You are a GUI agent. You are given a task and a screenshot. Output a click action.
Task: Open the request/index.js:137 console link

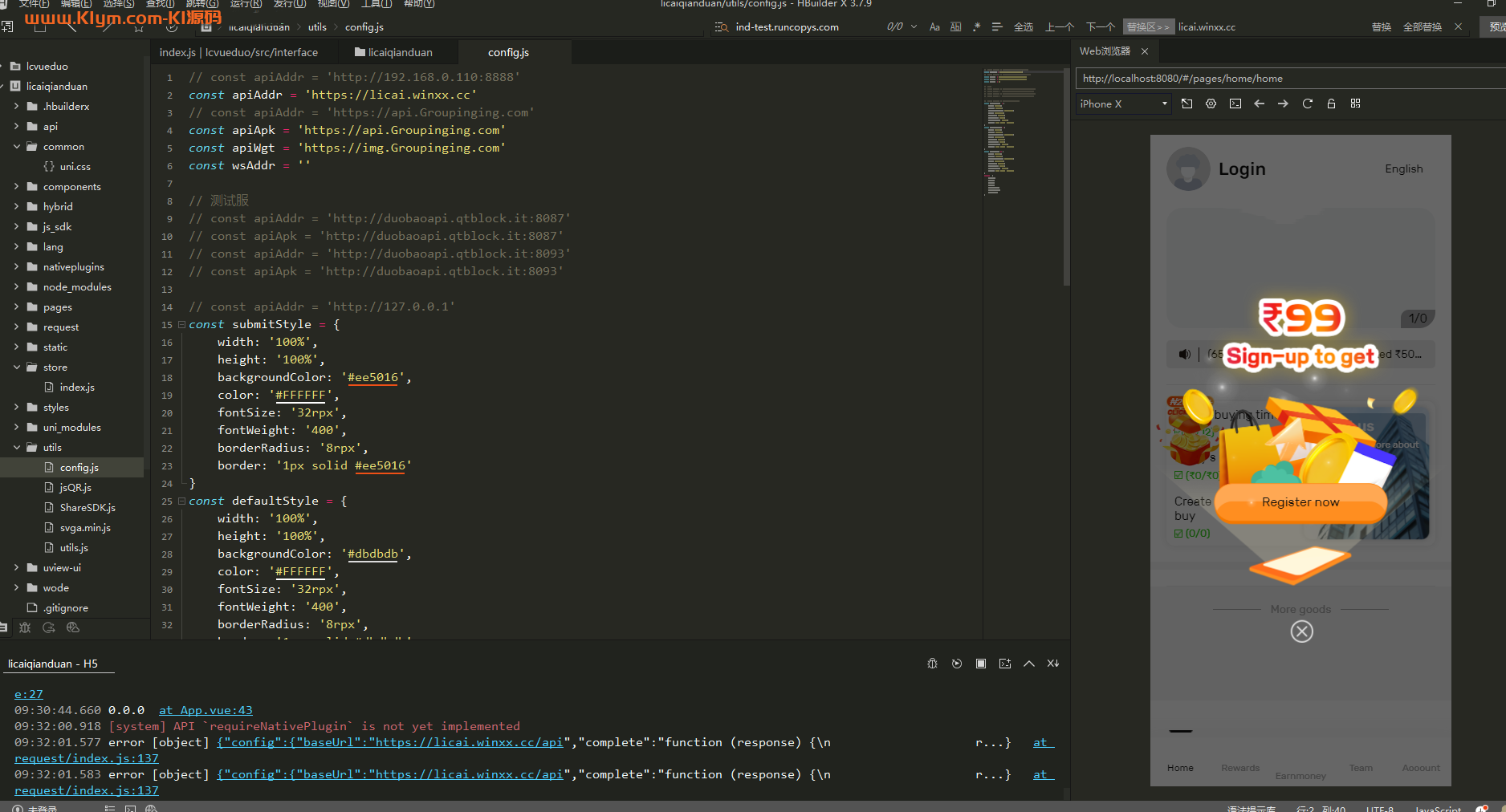(87, 758)
